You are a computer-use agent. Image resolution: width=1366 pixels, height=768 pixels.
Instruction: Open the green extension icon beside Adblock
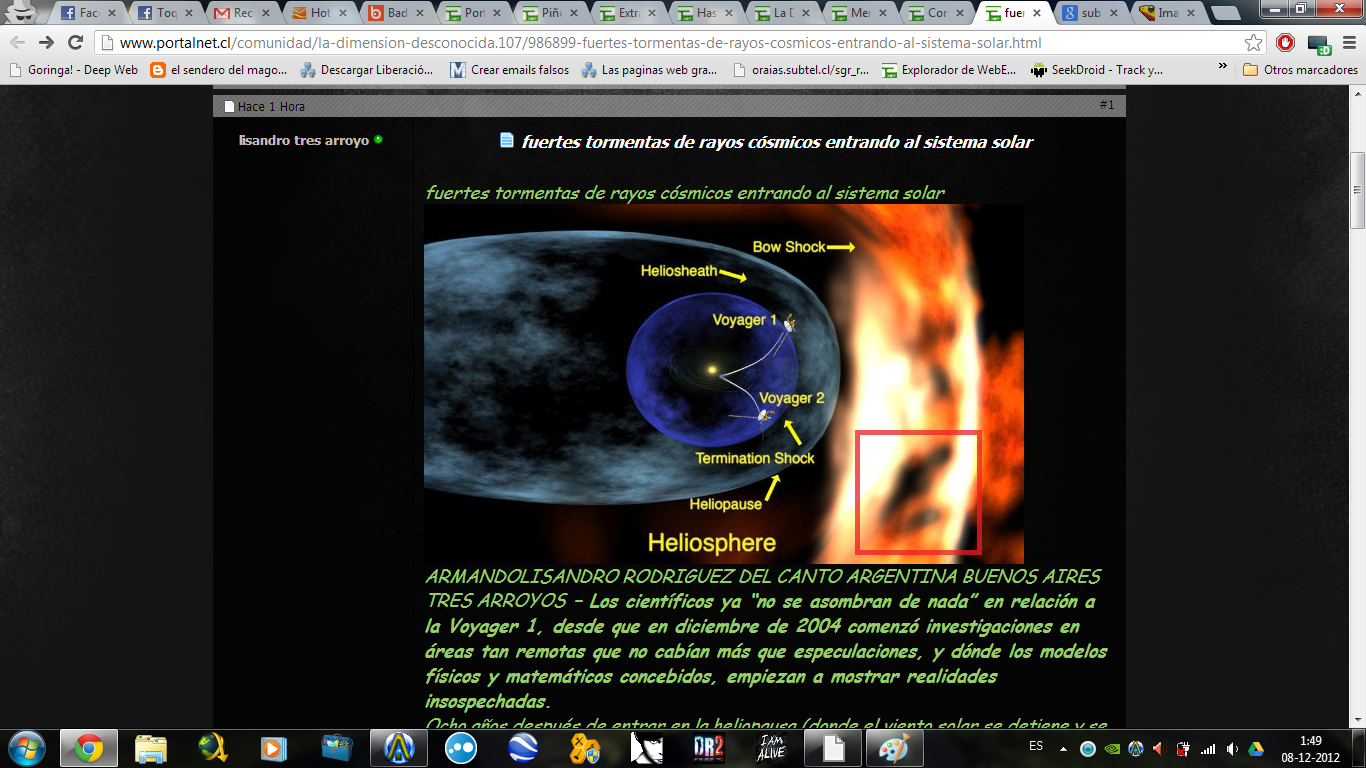click(1321, 44)
